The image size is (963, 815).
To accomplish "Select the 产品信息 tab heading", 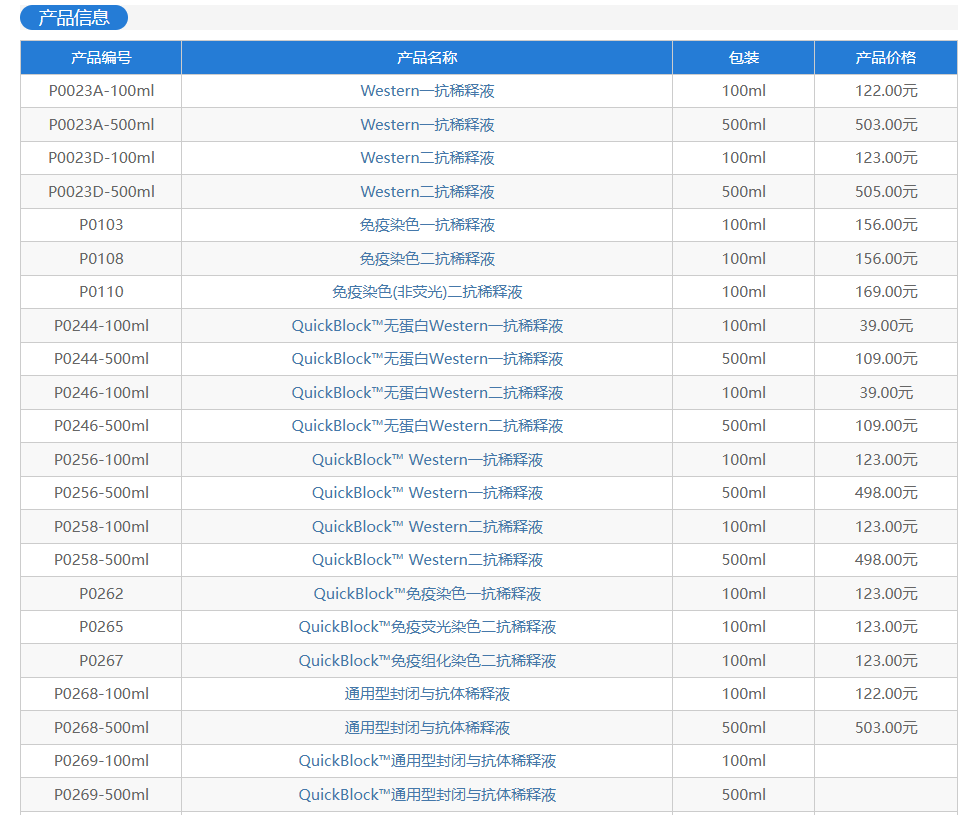I will tap(74, 18).
